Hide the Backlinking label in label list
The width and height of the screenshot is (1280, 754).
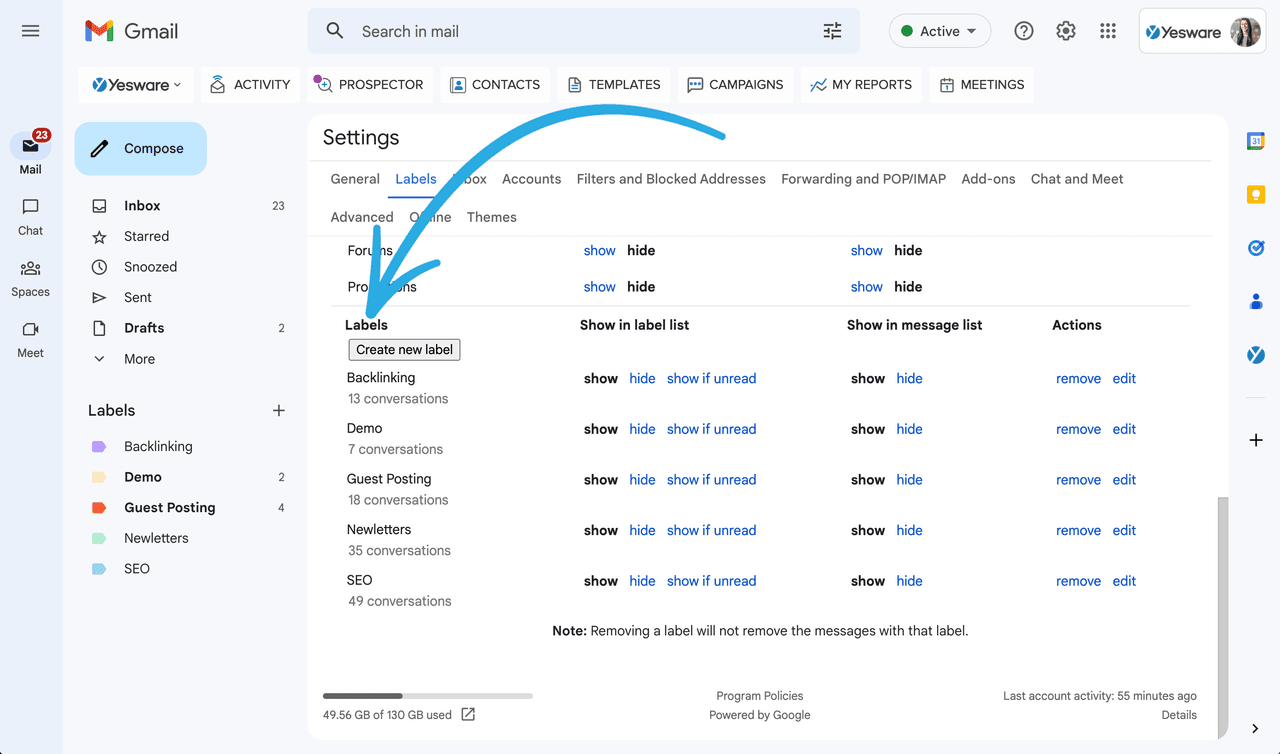[x=642, y=378]
